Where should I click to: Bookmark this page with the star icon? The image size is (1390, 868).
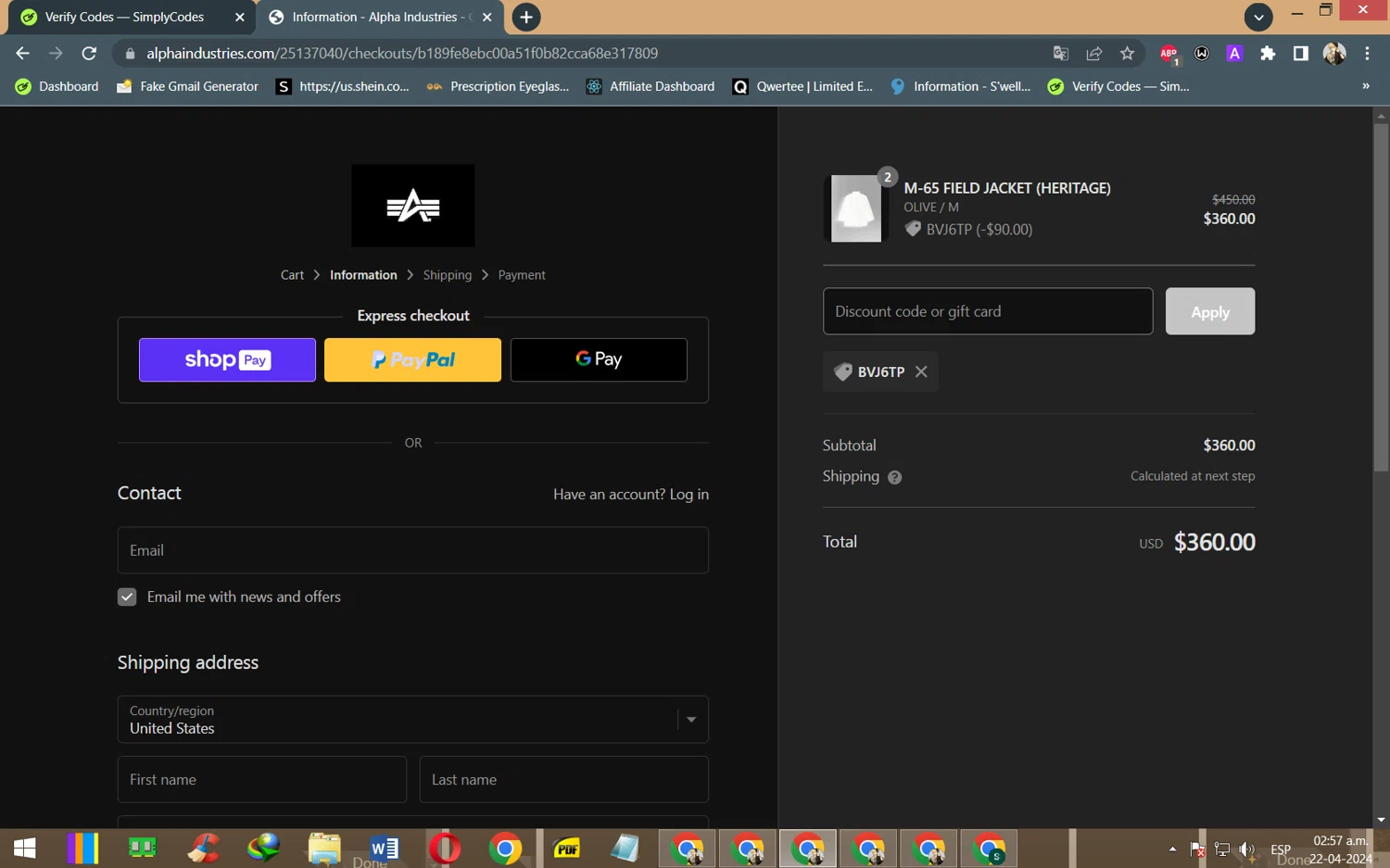tap(1127, 54)
